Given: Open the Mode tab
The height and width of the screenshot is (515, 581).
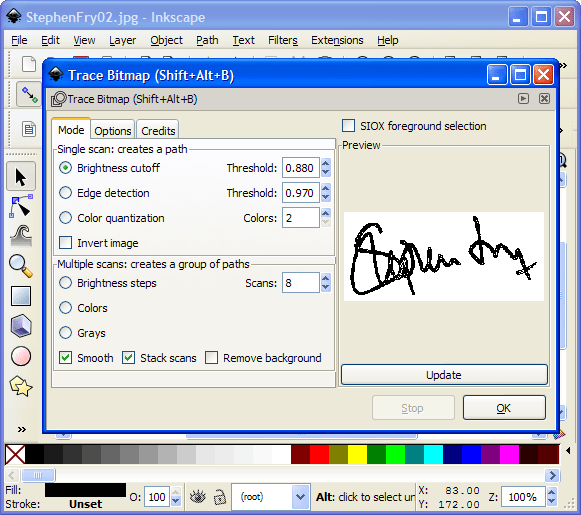Looking at the screenshot, I should tap(71, 130).
